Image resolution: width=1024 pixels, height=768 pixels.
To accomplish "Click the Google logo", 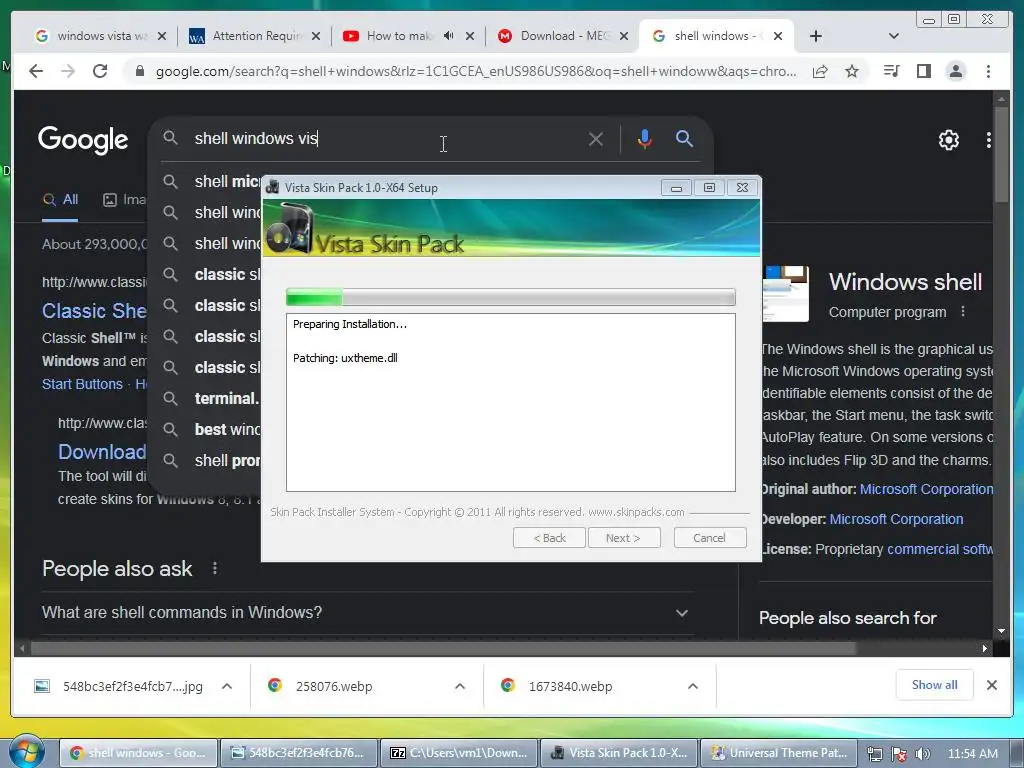I will [83, 140].
